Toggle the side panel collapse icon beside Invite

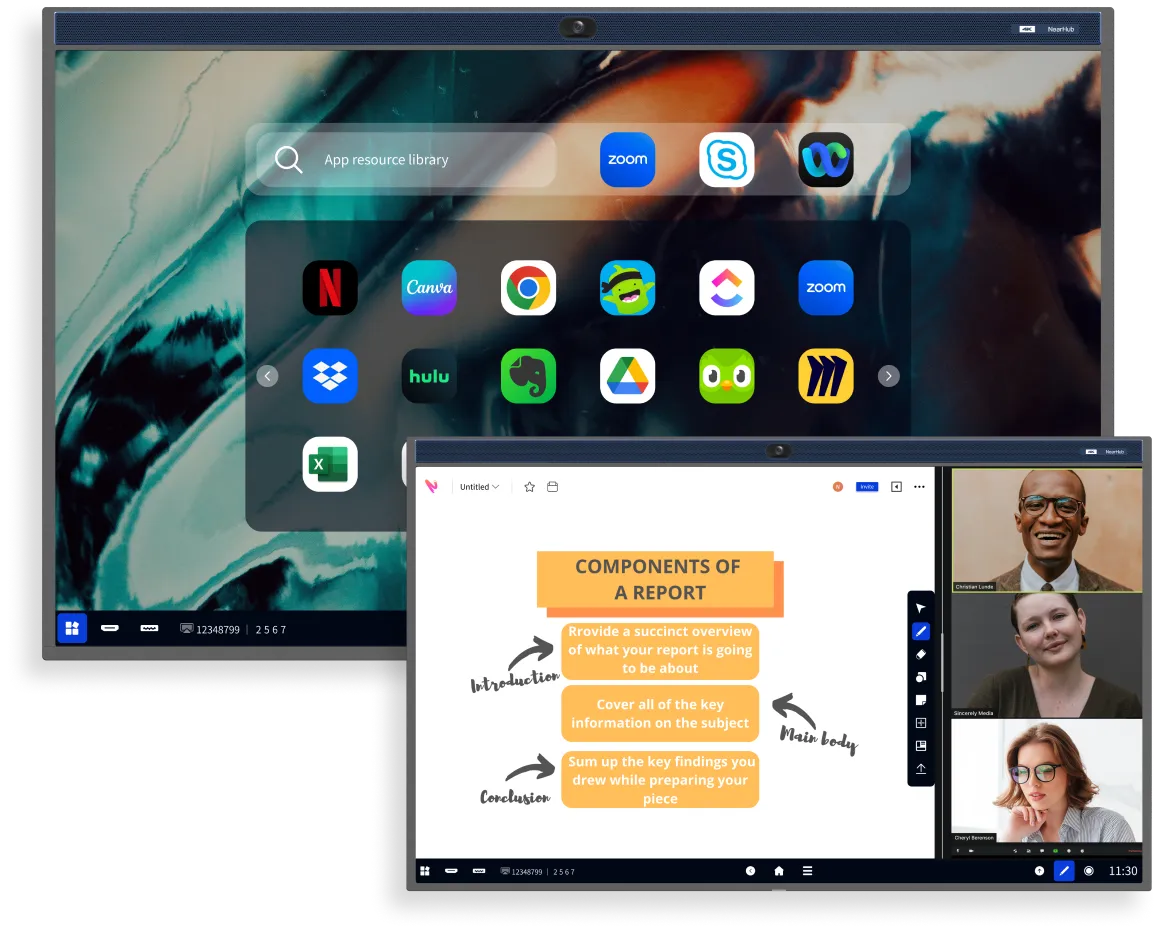click(896, 487)
